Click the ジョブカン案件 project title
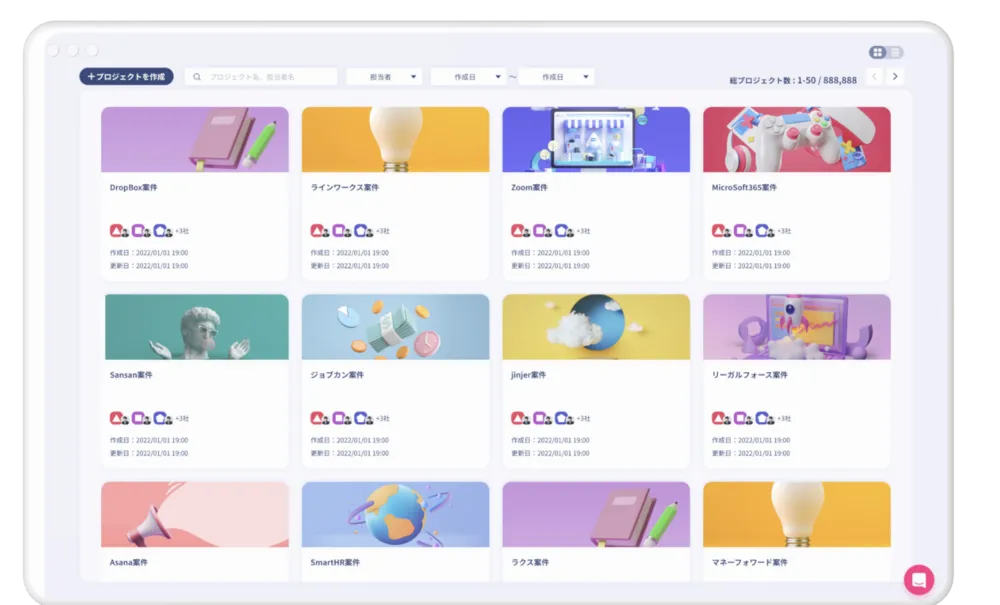The height and width of the screenshot is (605, 1000). [x=337, y=375]
